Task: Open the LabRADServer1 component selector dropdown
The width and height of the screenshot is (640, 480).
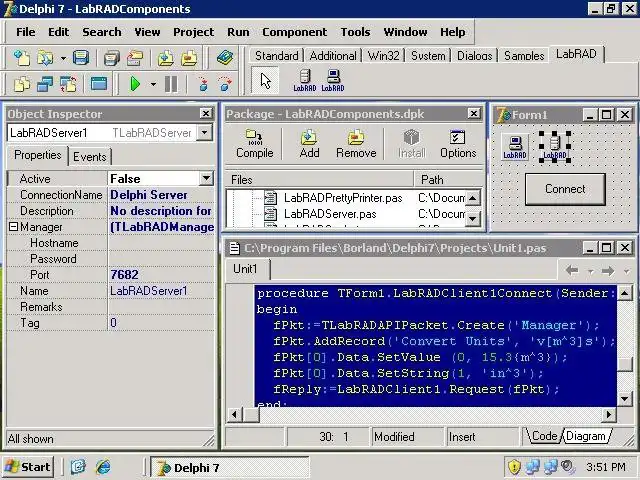Action: coord(204,133)
